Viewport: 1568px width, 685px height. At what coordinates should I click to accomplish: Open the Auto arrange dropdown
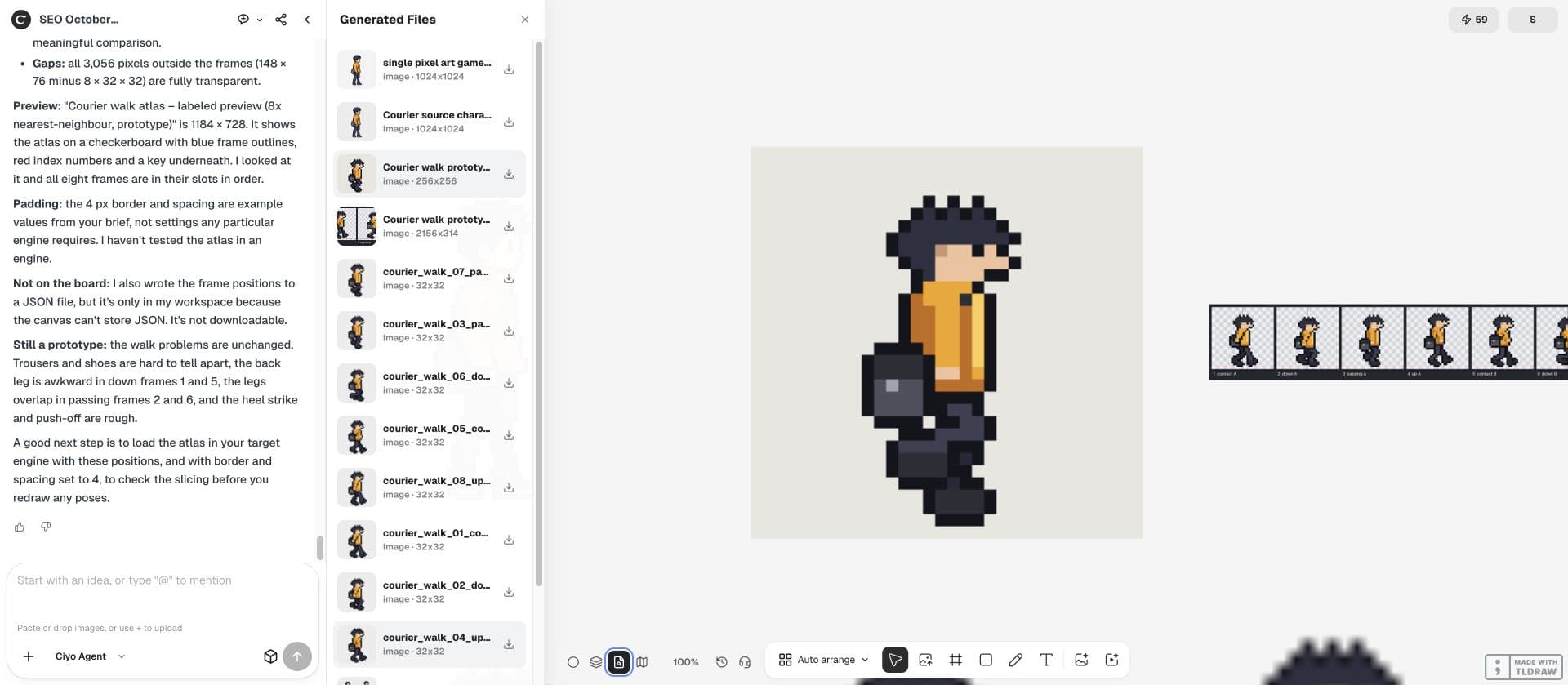pyautogui.click(x=823, y=660)
